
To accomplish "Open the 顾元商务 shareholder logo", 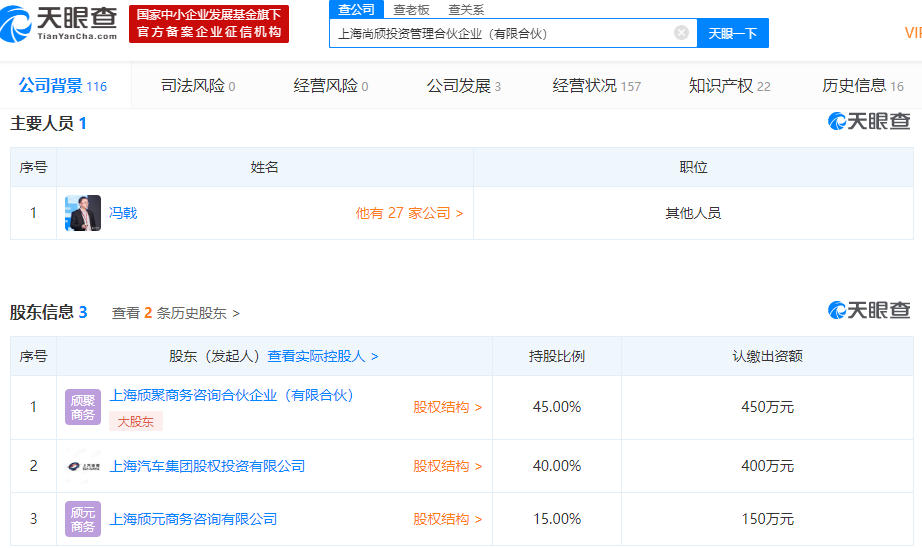I will click(83, 519).
